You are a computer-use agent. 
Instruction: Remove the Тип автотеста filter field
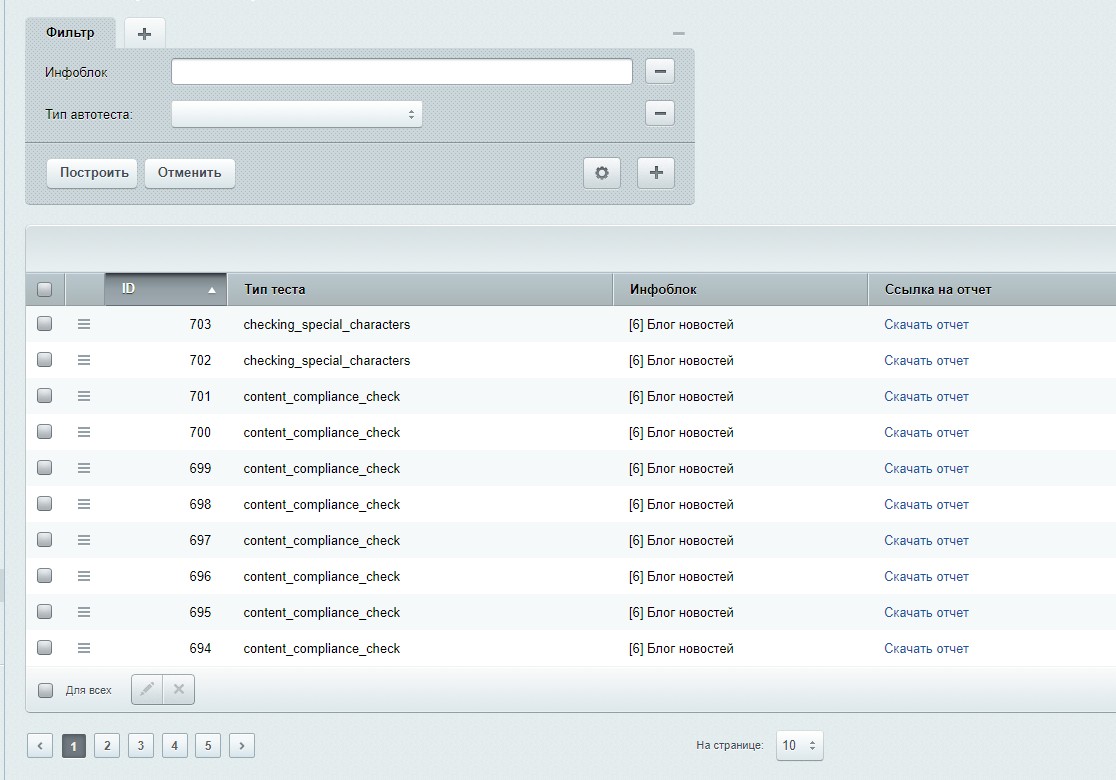(x=660, y=113)
